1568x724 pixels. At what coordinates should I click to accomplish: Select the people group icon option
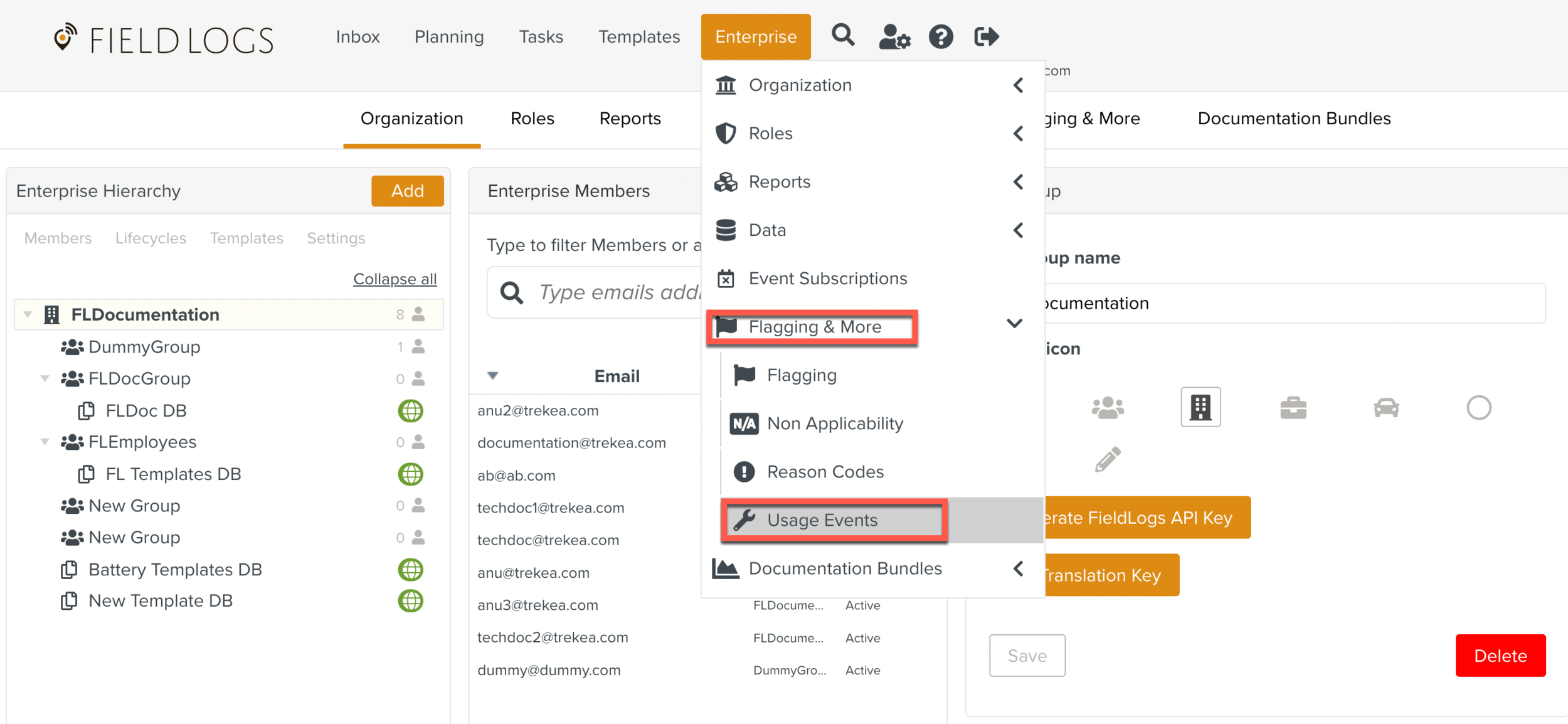tap(1108, 408)
